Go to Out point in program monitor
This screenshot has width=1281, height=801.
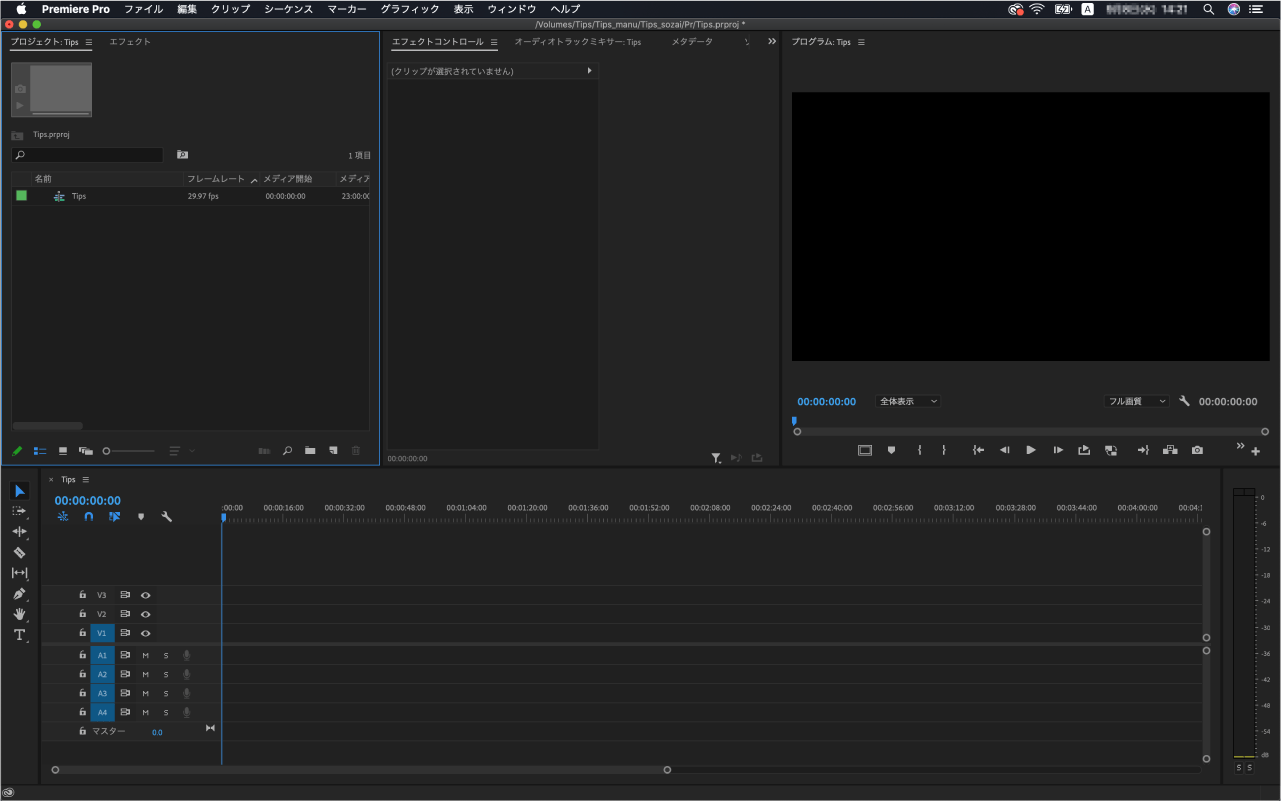coord(1143,450)
